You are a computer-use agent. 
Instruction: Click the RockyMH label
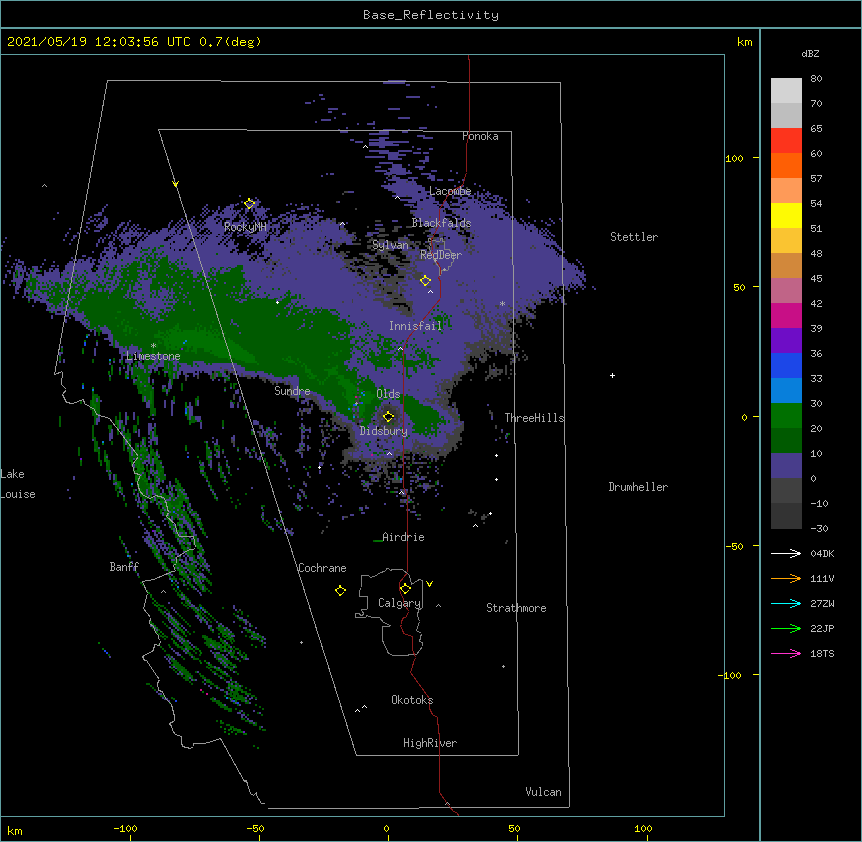(245, 227)
